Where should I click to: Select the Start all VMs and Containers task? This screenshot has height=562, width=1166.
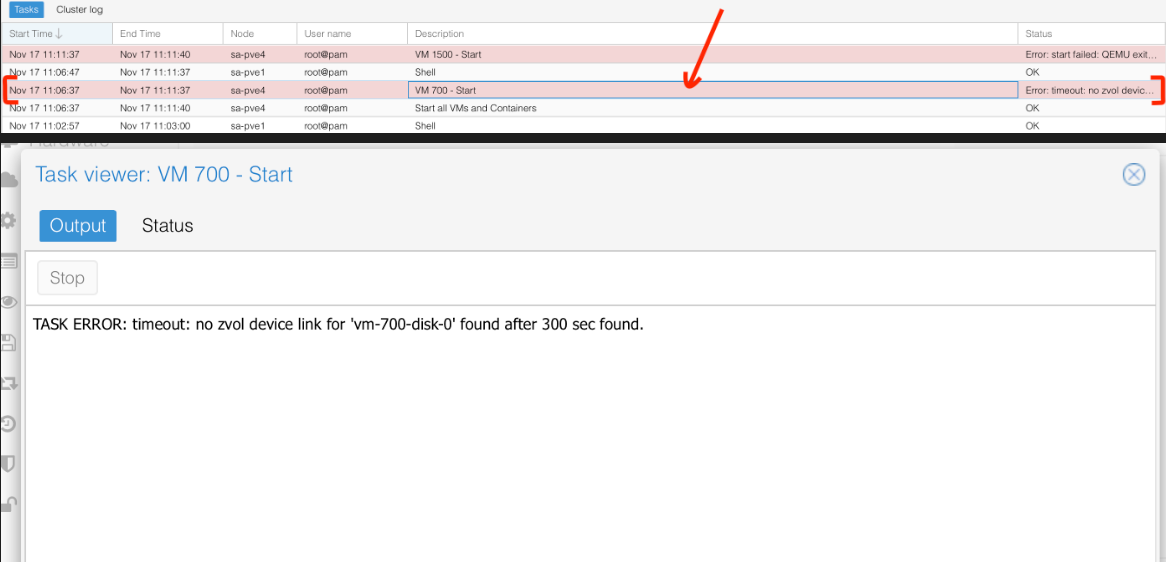pyautogui.click(x=583, y=108)
